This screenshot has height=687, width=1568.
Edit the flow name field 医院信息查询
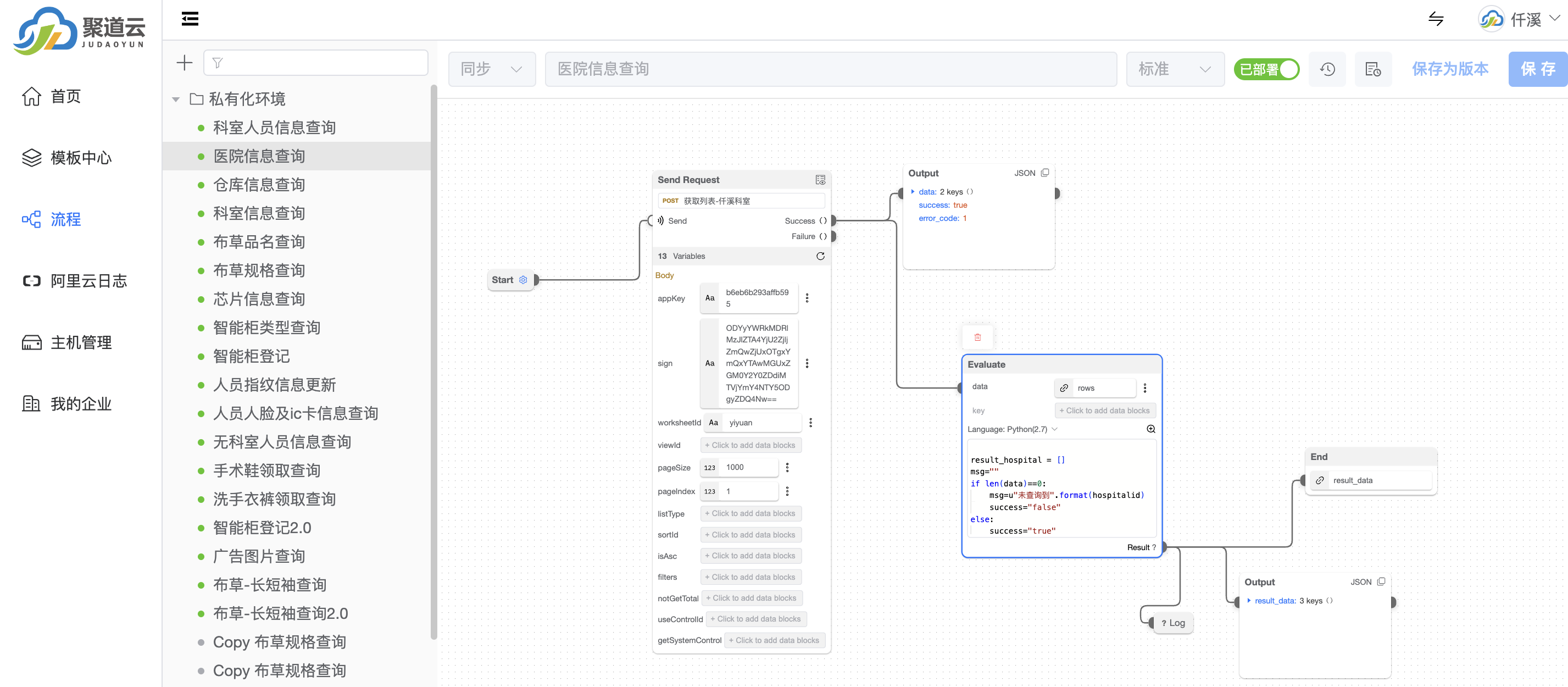(x=830, y=69)
